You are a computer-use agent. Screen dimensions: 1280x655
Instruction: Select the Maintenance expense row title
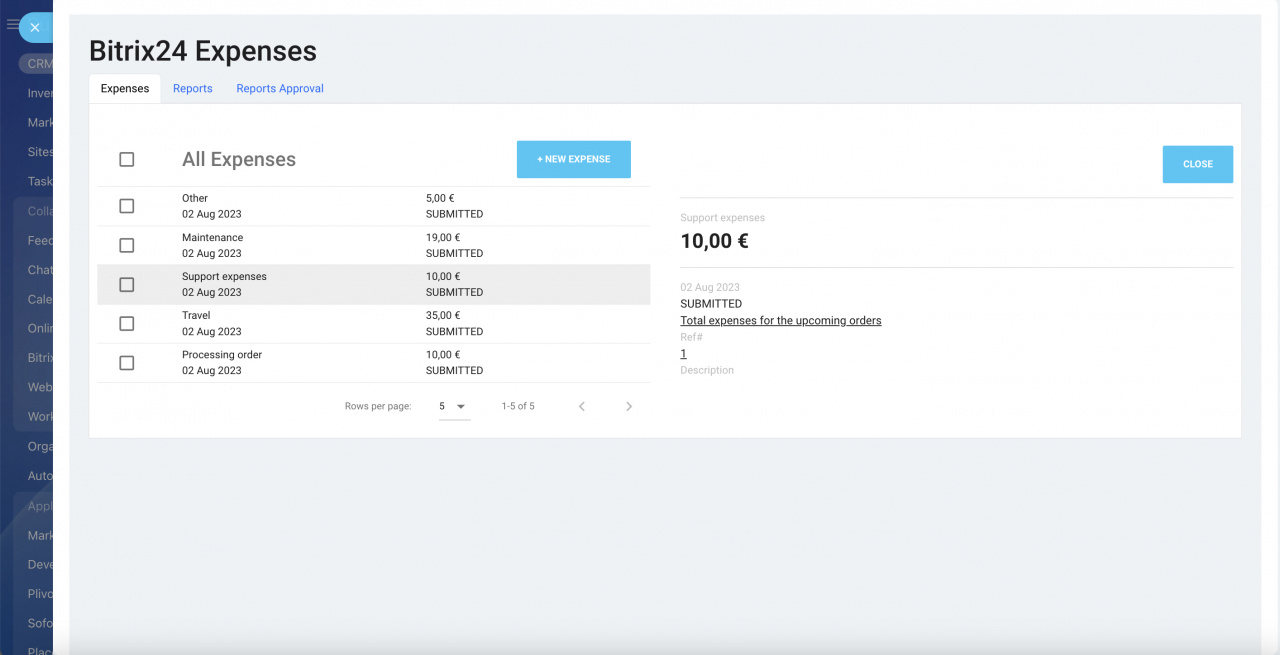pyautogui.click(x=212, y=237)
